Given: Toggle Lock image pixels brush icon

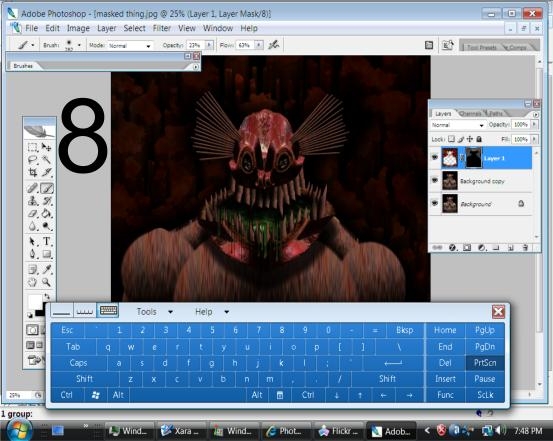Looking at the screenshot, I should pos(460,139).
